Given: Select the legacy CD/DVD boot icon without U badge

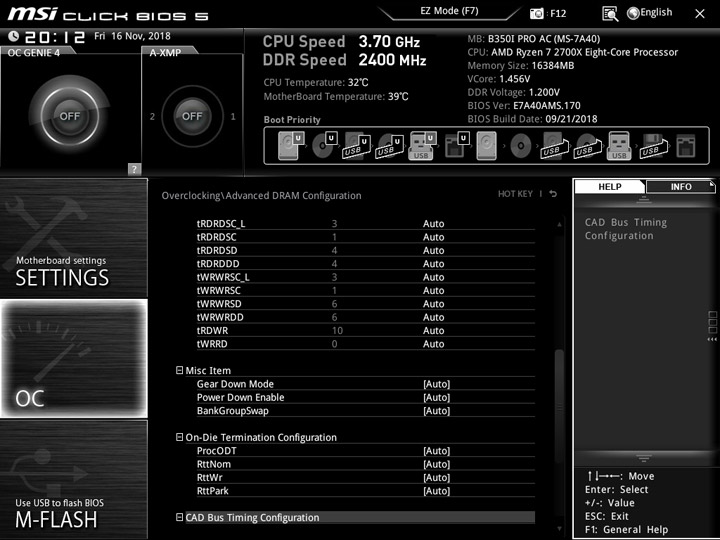Looking at the screenshot, I should tap(520, 146).
